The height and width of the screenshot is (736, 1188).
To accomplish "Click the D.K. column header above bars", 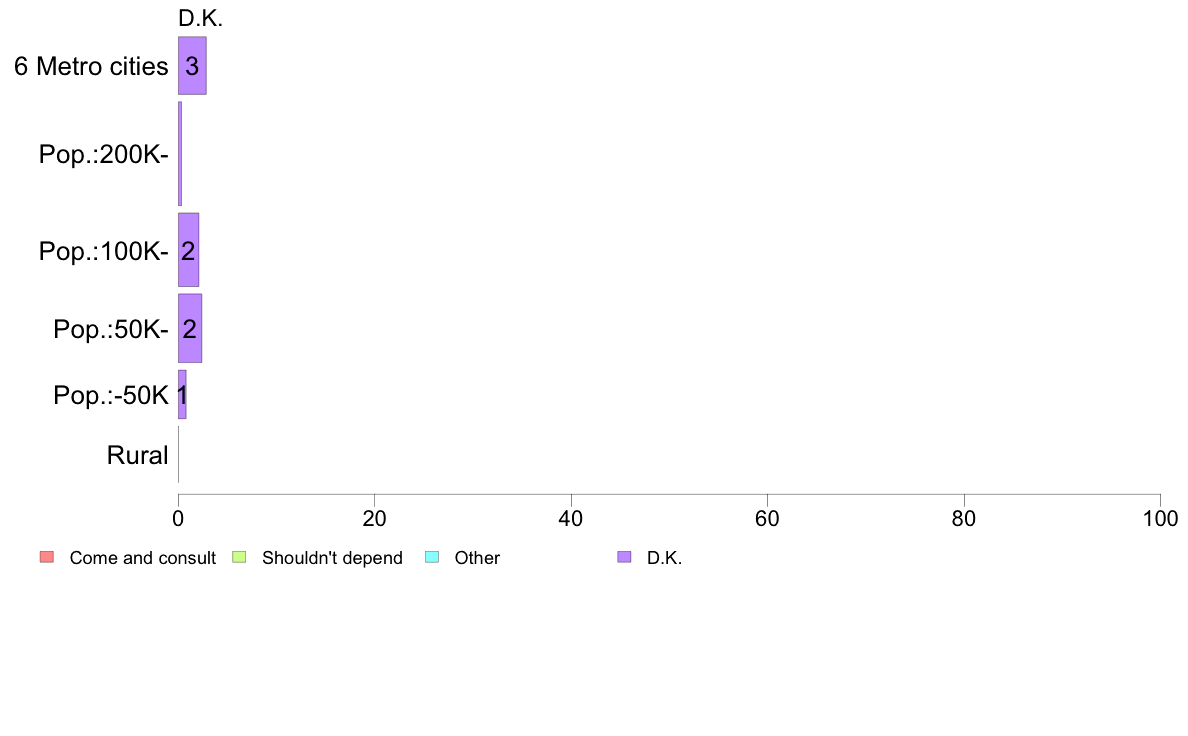I will pyautogui.click(x=200, y=18).
